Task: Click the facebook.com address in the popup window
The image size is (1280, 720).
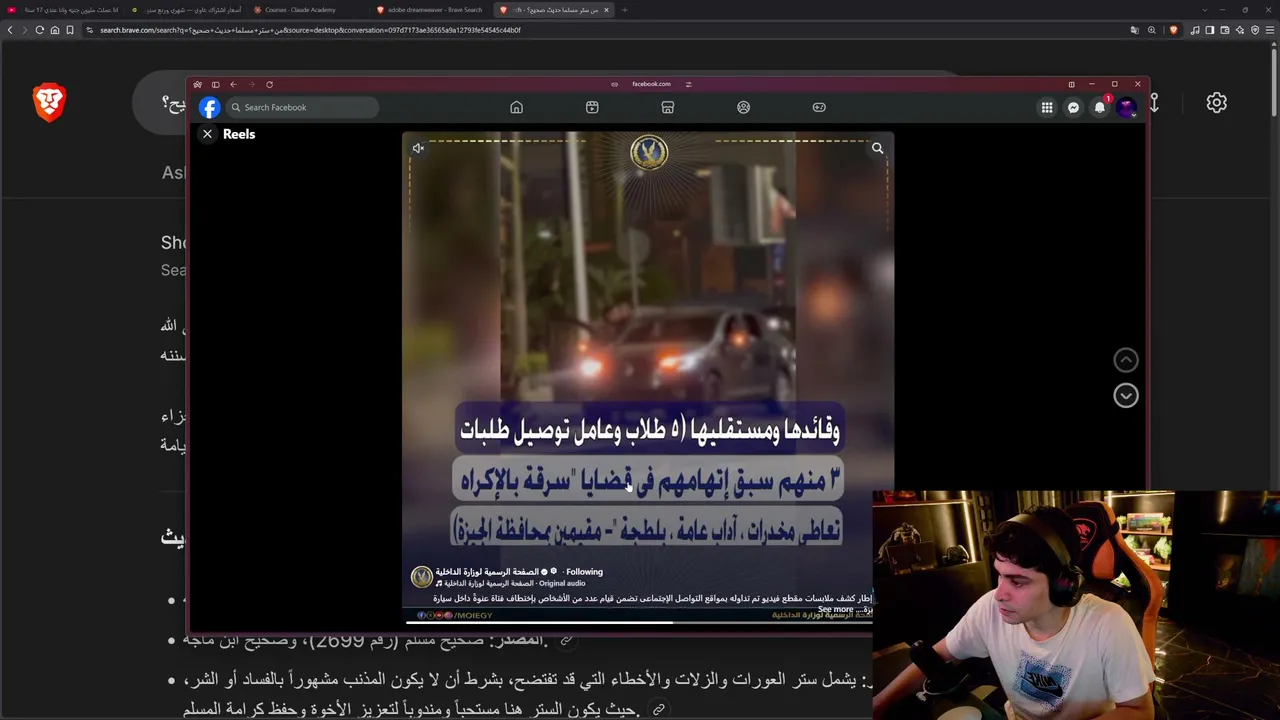Action: pos(651,84)
